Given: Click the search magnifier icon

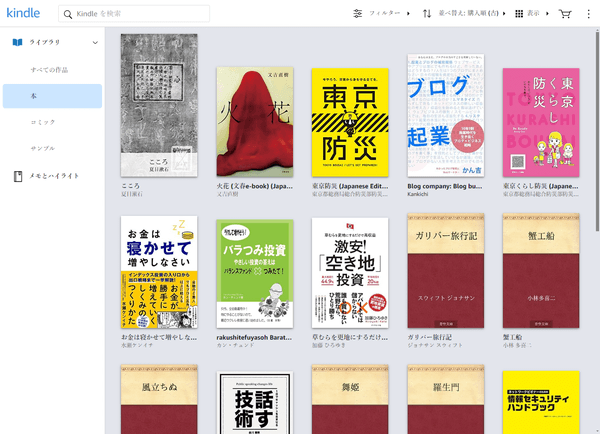Looking at the screenshot, I should 67,14.
